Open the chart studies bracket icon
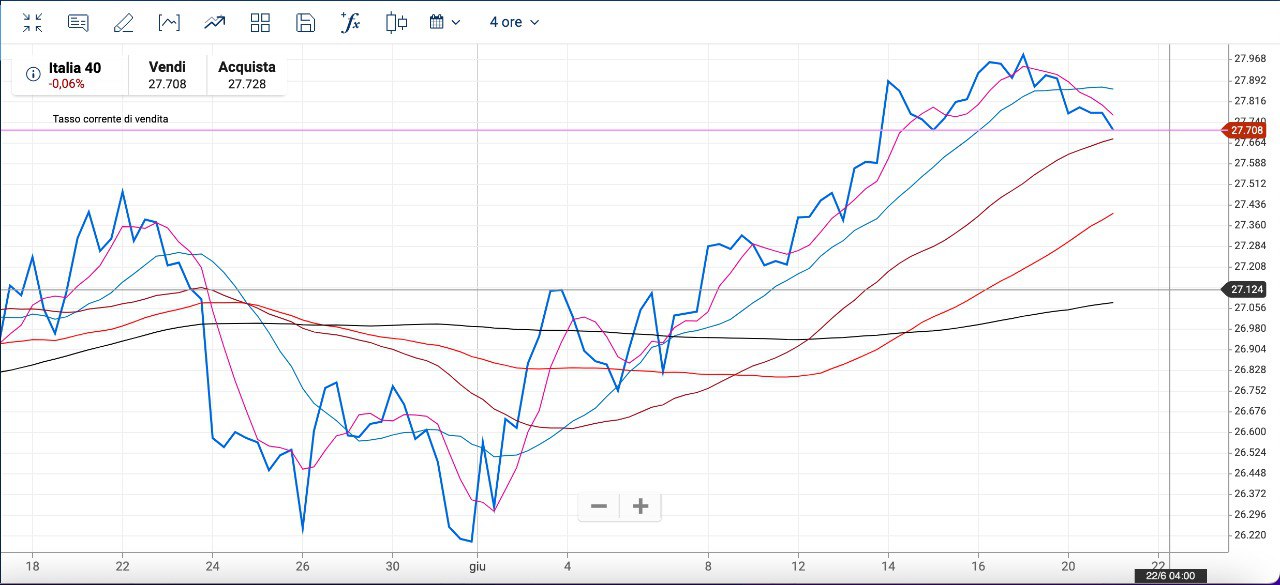Image resolution: width=1280 pixels, height=585 pixels. tap(169, 22)
